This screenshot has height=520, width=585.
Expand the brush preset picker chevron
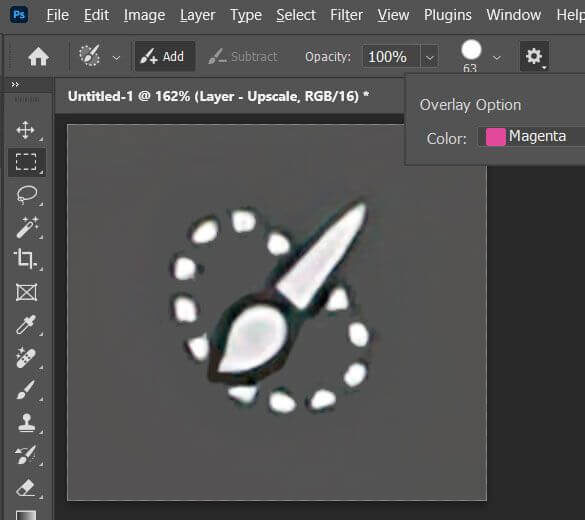[x=497, y=58]
